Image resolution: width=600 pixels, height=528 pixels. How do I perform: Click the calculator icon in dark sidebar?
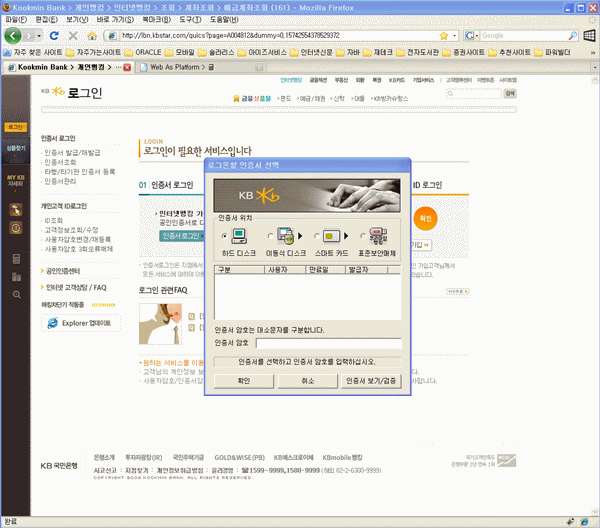tap(16, 259)
